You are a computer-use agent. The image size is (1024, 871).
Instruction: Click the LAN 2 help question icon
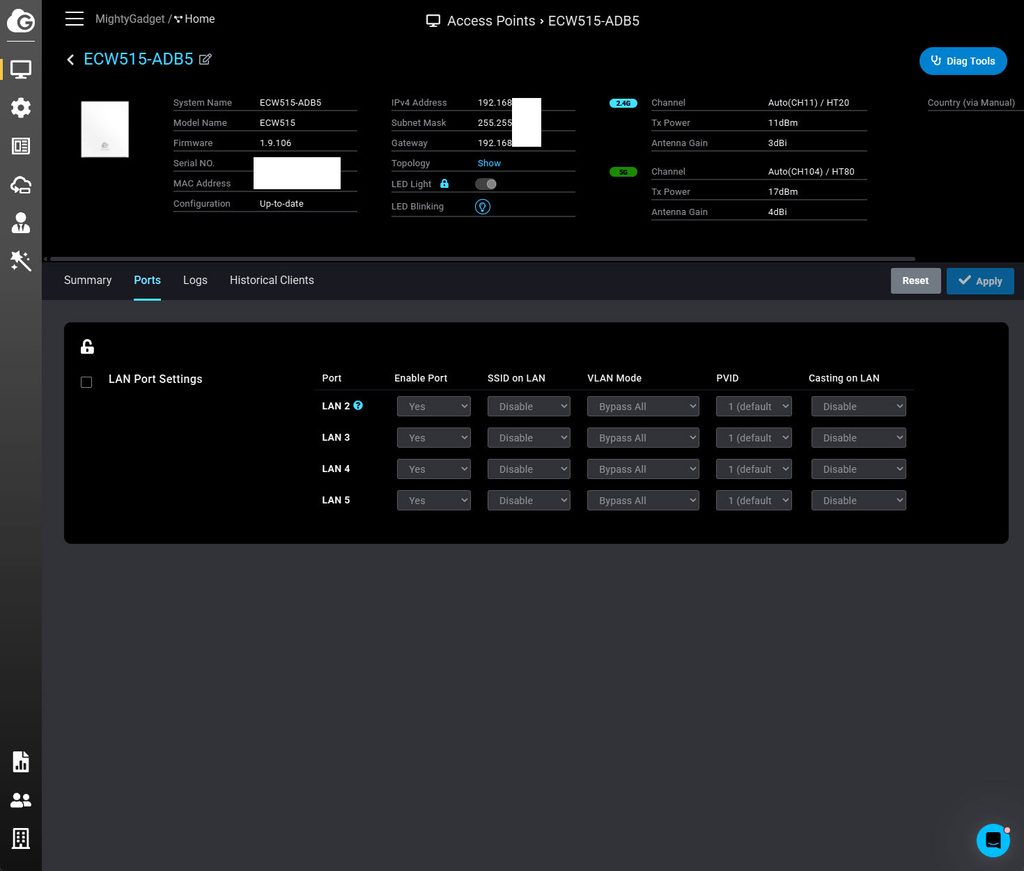358,405
